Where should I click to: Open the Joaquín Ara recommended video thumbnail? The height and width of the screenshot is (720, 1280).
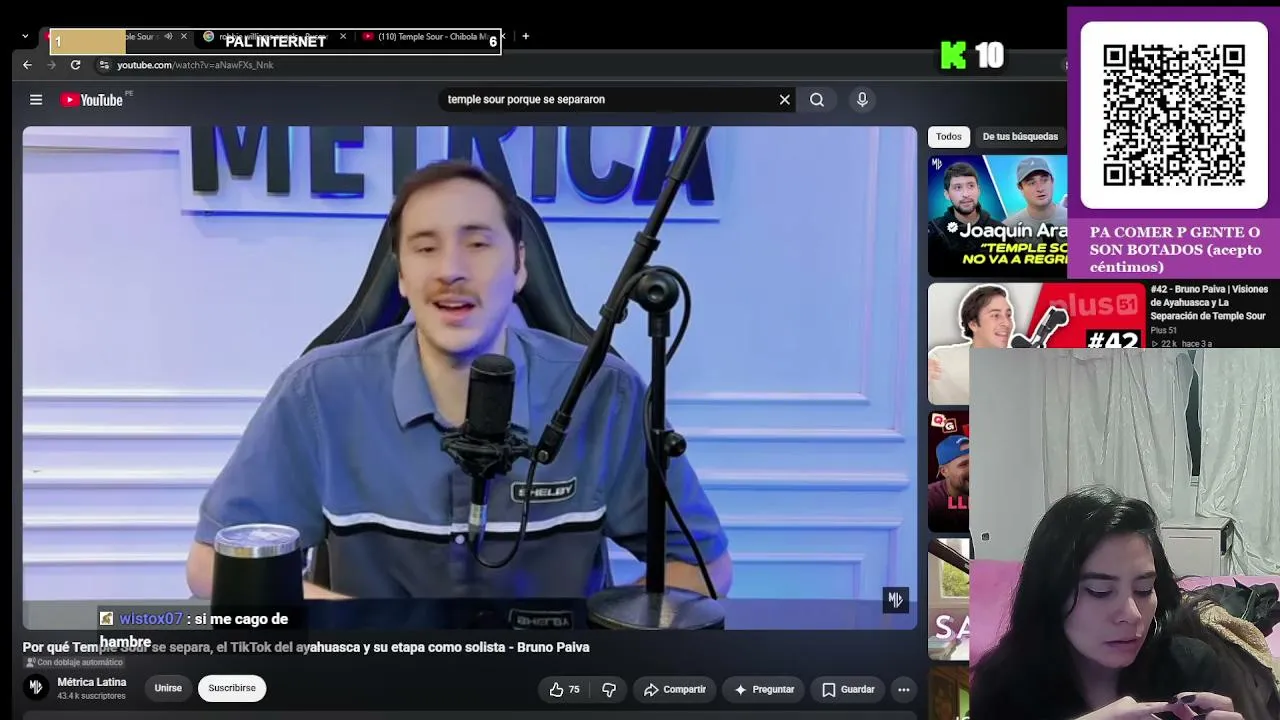[x=997, y=215]
